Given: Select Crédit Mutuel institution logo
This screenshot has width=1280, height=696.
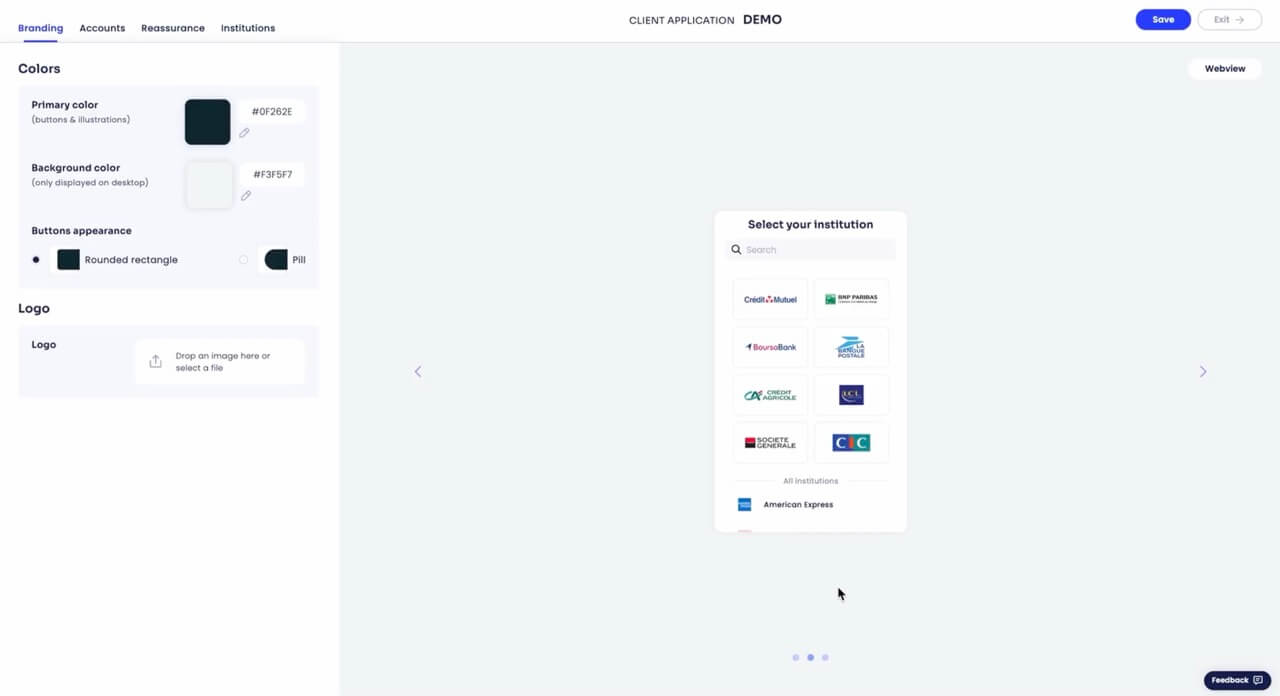Looking at the screenshot, I should click(x=770, y=299).
